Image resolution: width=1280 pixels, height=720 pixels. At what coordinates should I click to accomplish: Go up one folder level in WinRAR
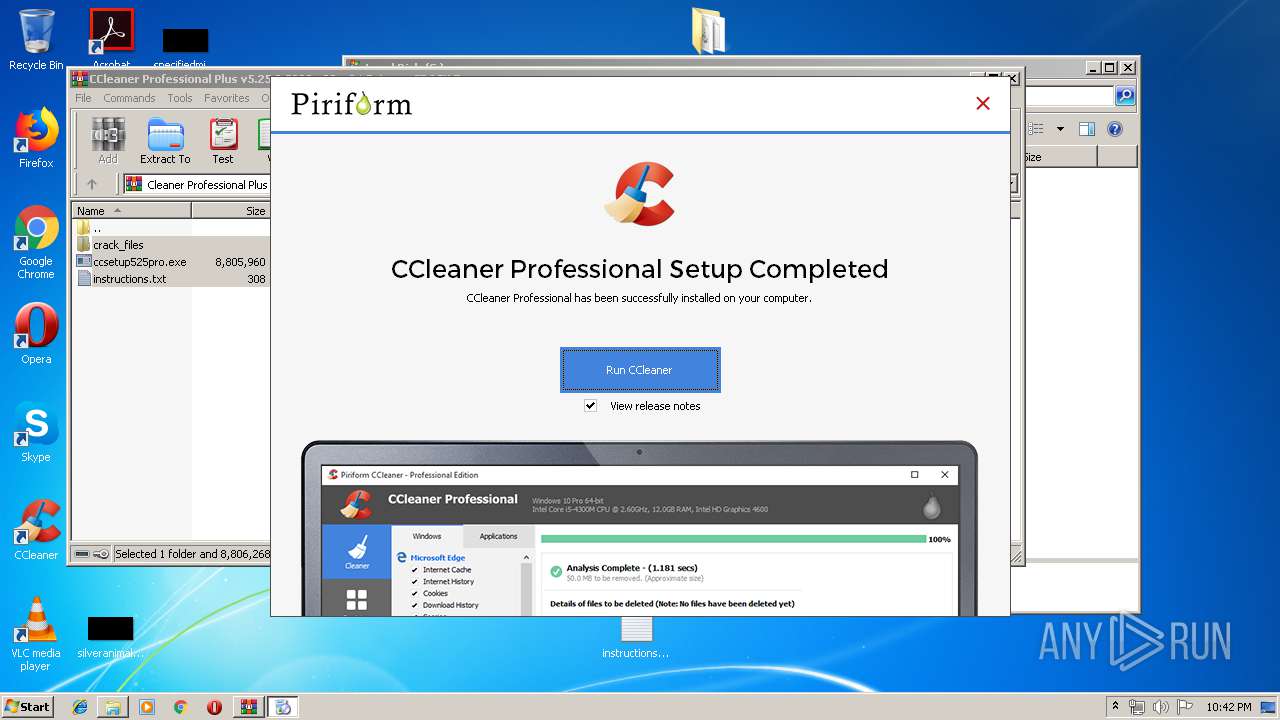pos(92,184)
